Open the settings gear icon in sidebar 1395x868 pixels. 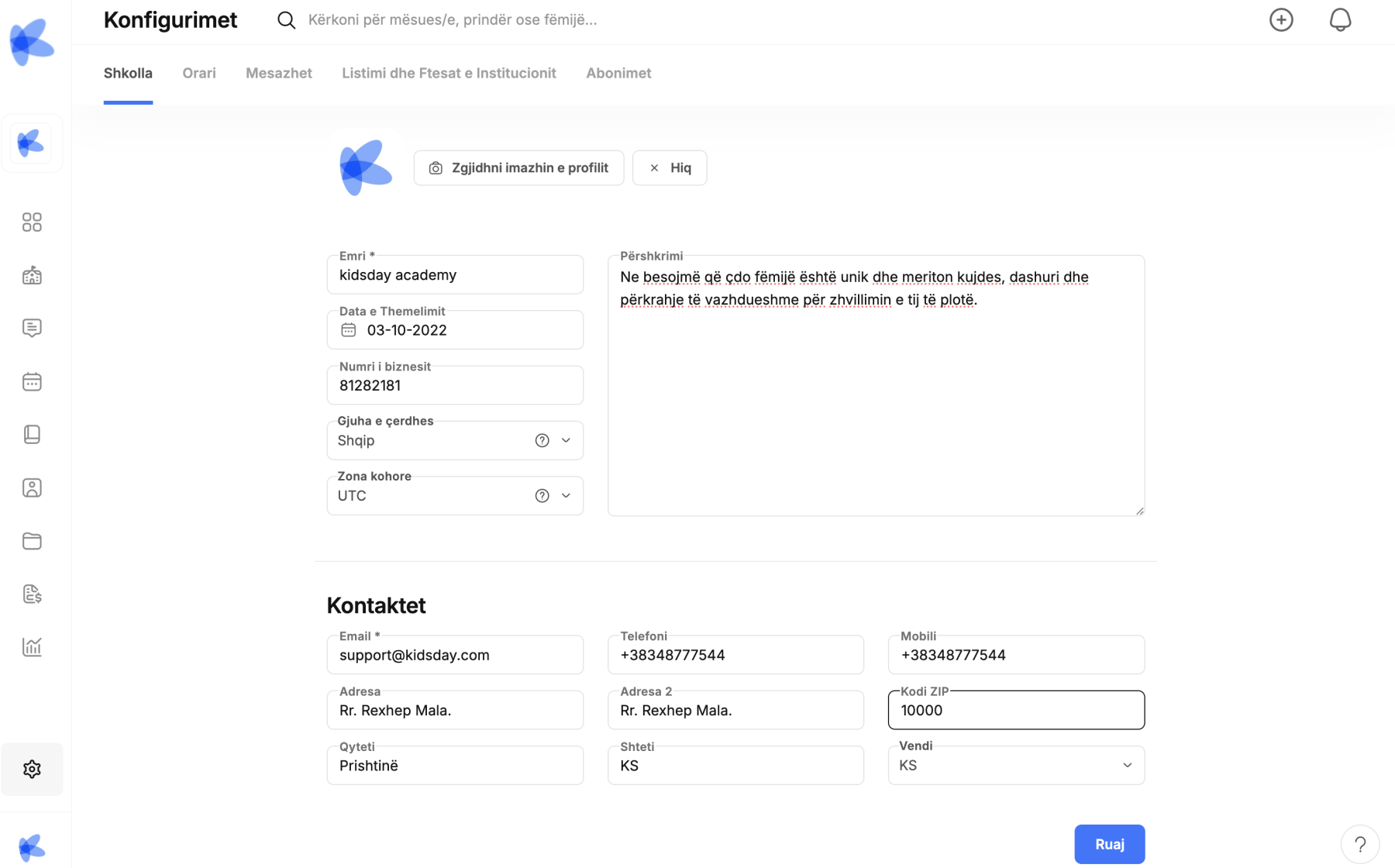(x=32, y=769)
